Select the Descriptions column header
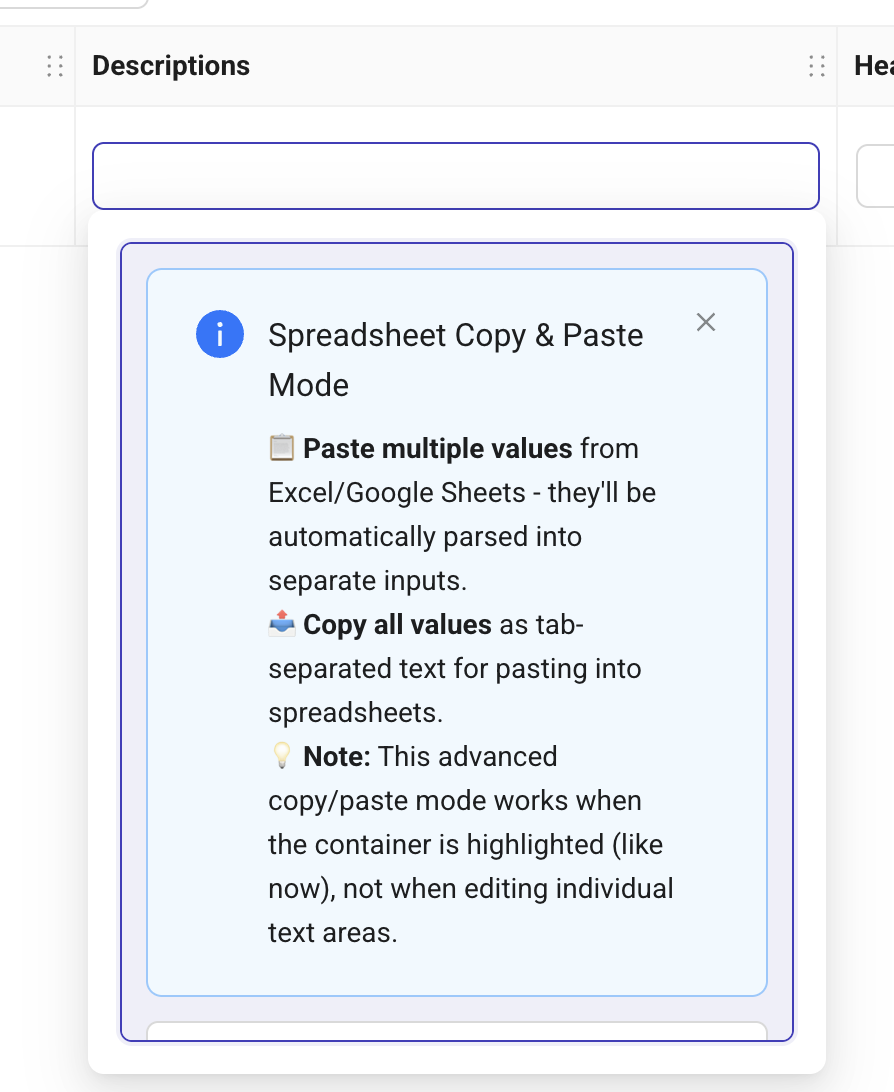The width and height of the screenshot is (894, 1092). [x=171, y=66]
